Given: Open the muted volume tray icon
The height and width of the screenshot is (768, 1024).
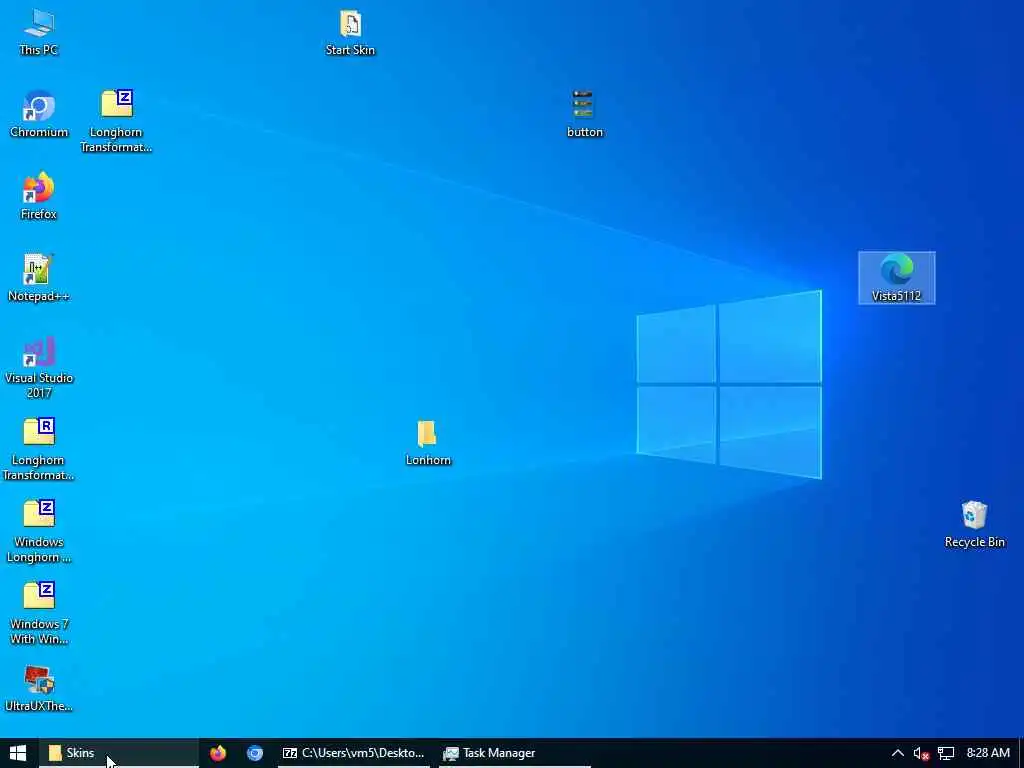Looking at the screenshot, I should point(921,753).
